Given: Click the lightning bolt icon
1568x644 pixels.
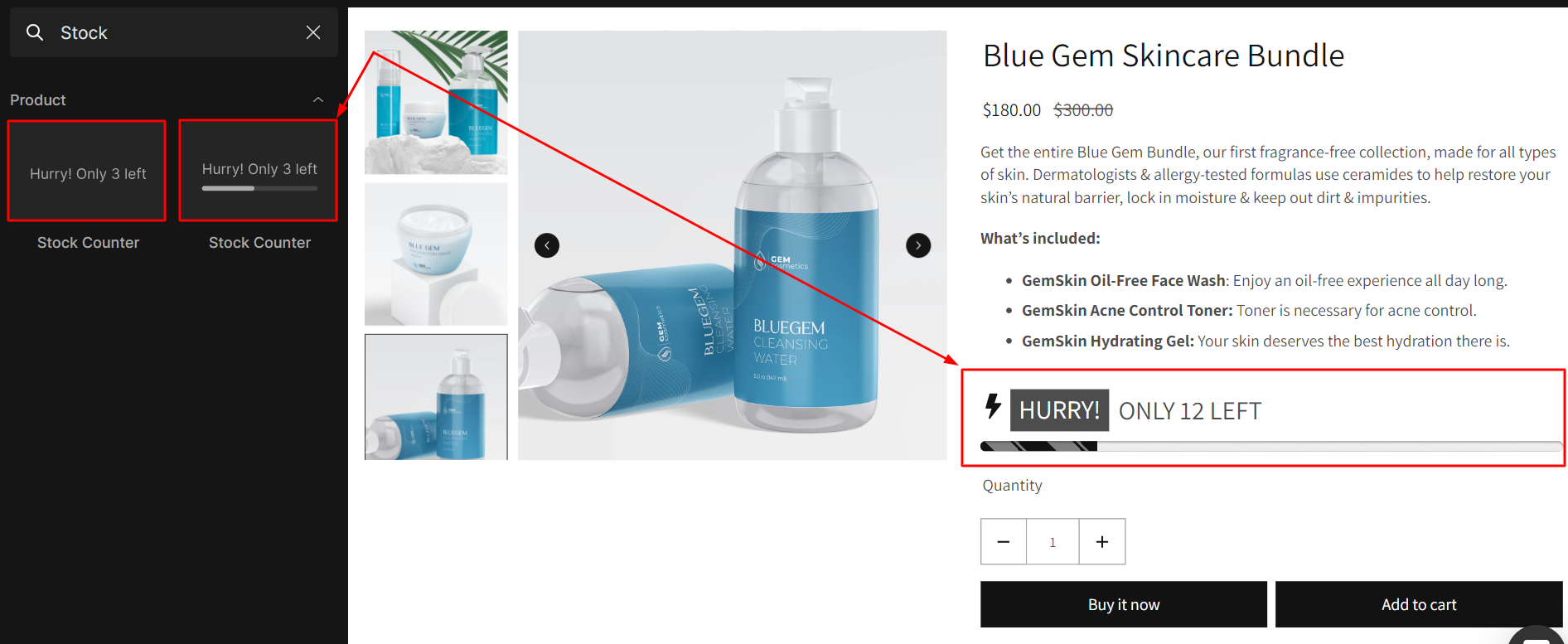Looking at the screenshot, I should (993, 406).
